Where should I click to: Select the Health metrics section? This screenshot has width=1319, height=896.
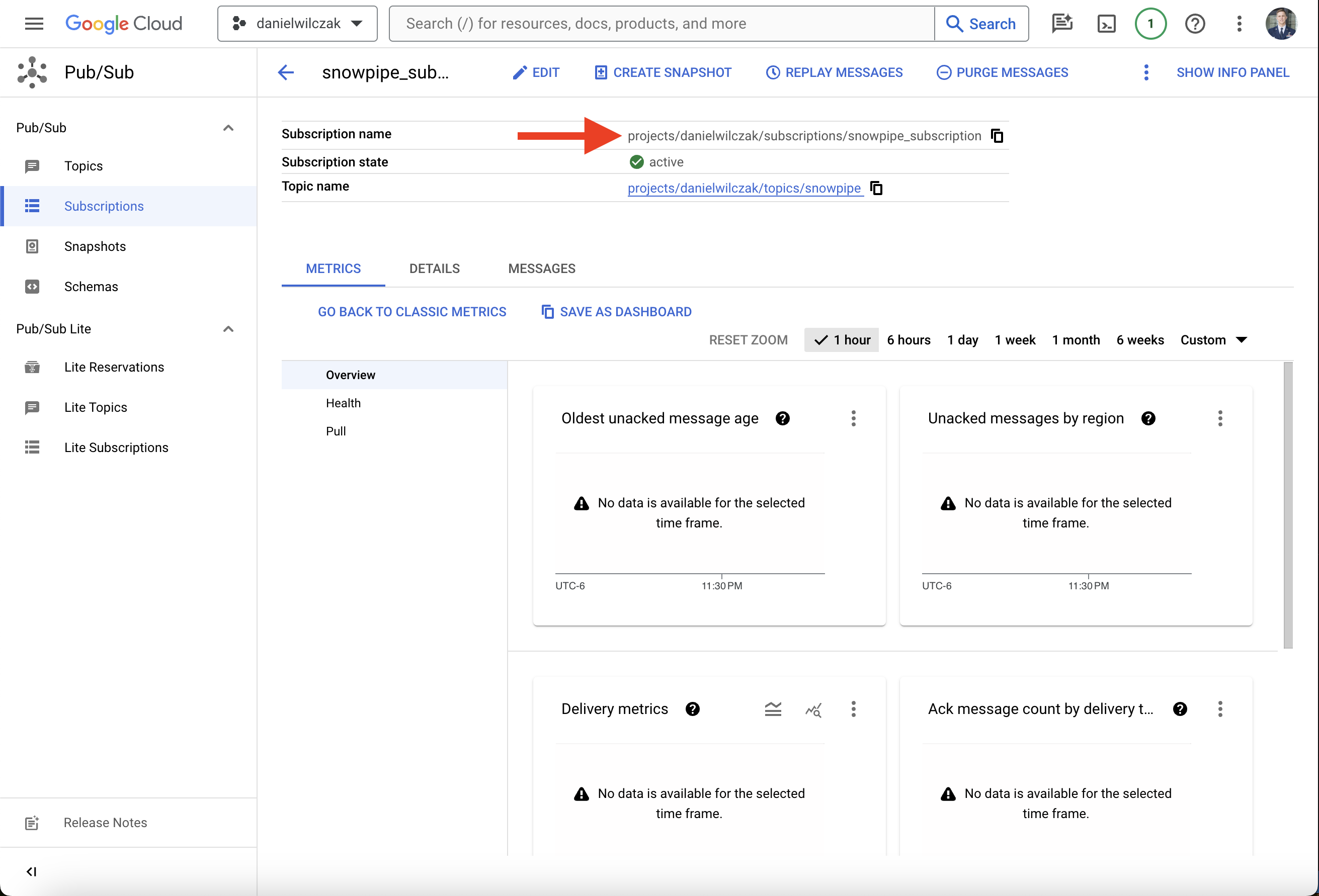pos(394,403)
